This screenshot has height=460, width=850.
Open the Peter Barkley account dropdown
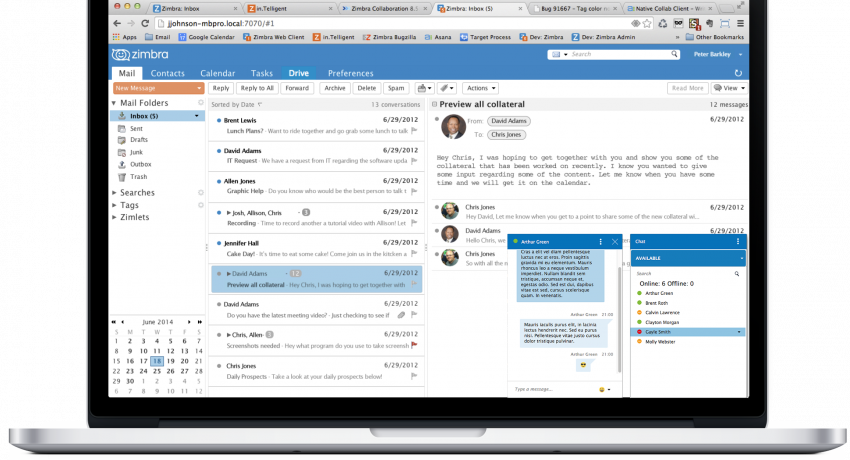(x=740, y=54)
